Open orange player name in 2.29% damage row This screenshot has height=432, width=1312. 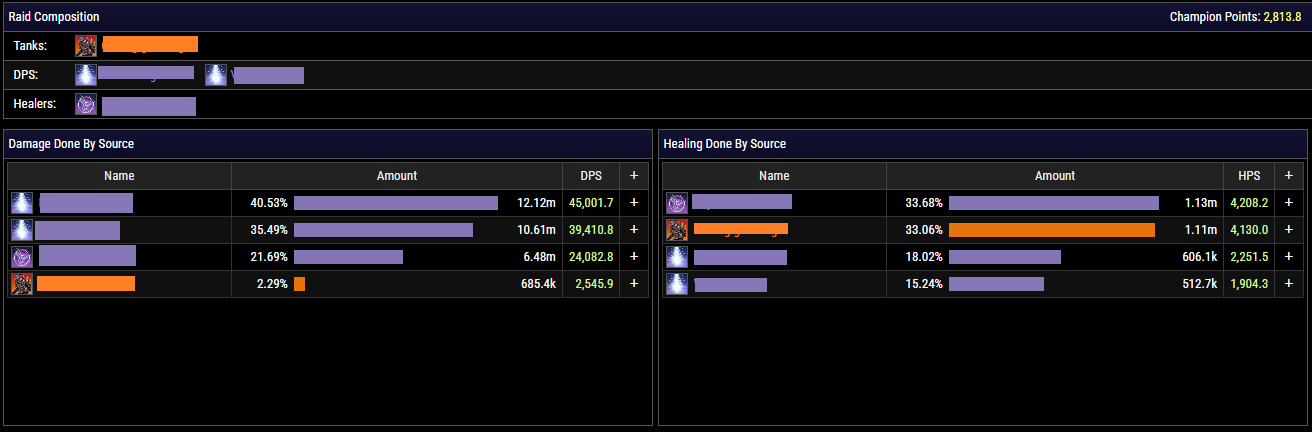click(x=86, y=284)
